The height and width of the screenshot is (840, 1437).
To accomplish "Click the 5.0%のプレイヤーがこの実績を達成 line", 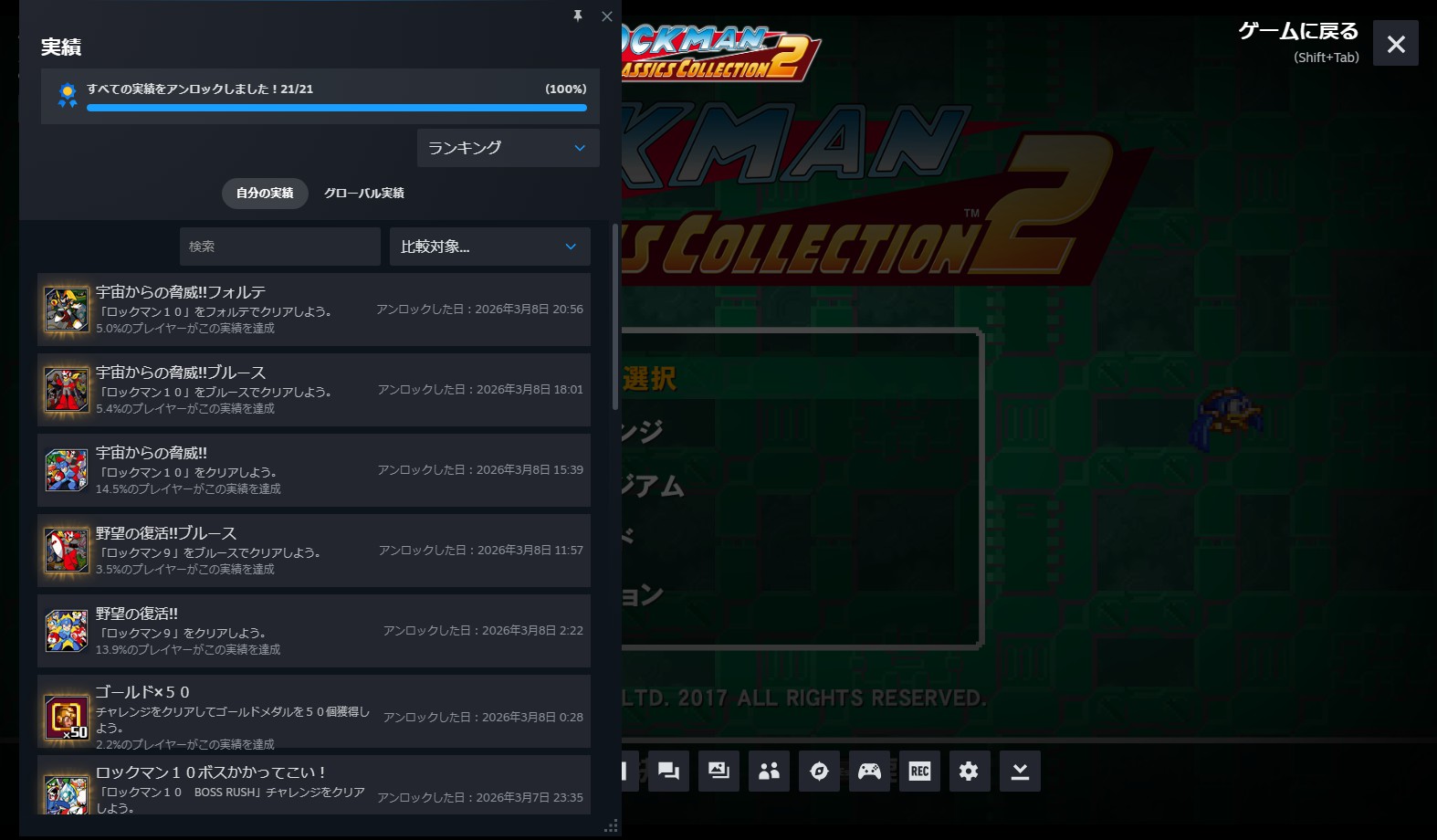I will (185, 328).
